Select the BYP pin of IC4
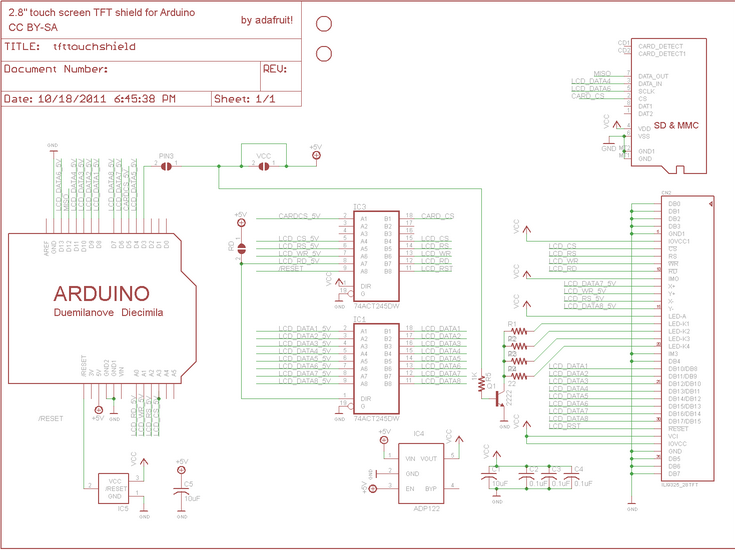Screen dimensions: 735x550 (431, 489)
